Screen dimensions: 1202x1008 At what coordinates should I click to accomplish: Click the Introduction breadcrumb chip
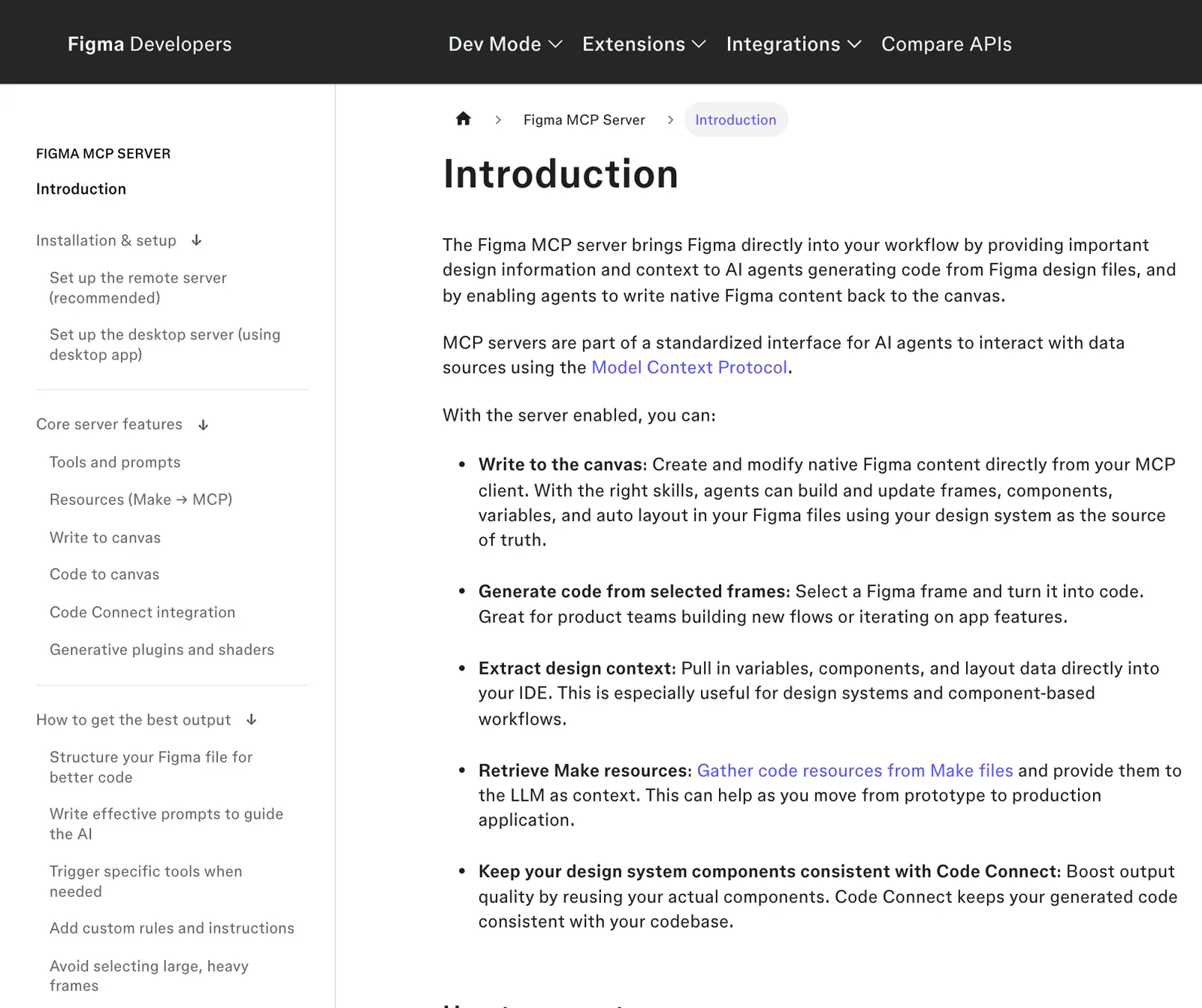pos(735,119)
